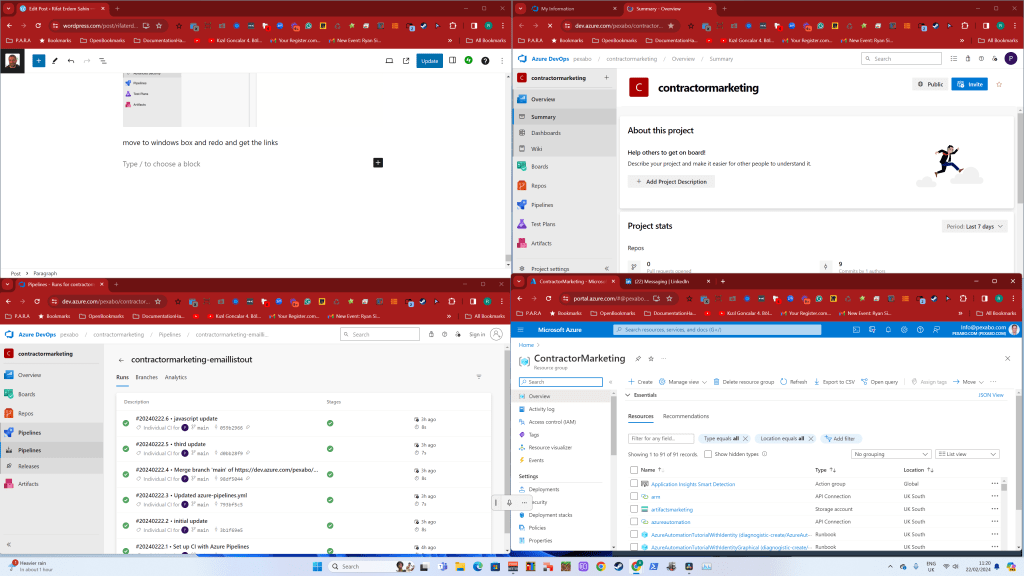1024x576 pixels.
Task: Check the Show hidden types checkbox
Action: (708, 454)
